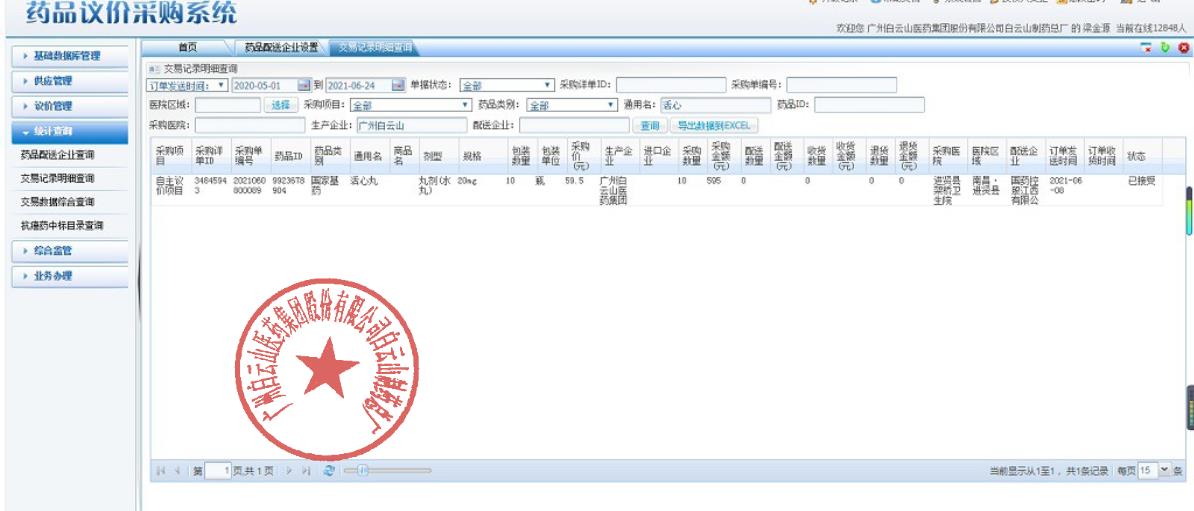This screenshot has height=511, width=1194.
Task: Click the green vertical scrollbar at right
Action: 1189,211
